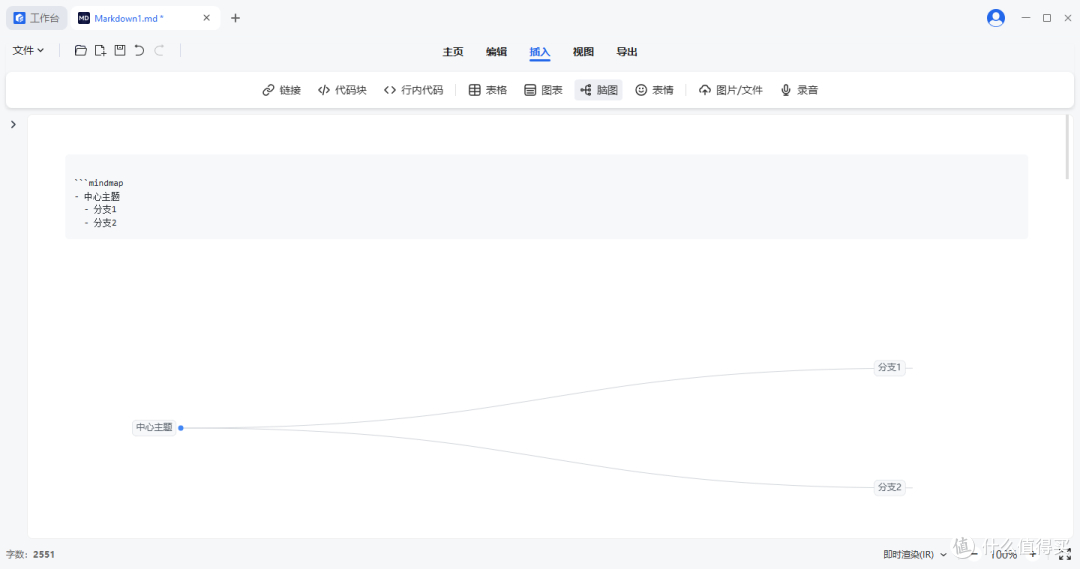The image size is (1080, 569).
Task: Select the 分支2 mind map node
Action: point(889,487)
